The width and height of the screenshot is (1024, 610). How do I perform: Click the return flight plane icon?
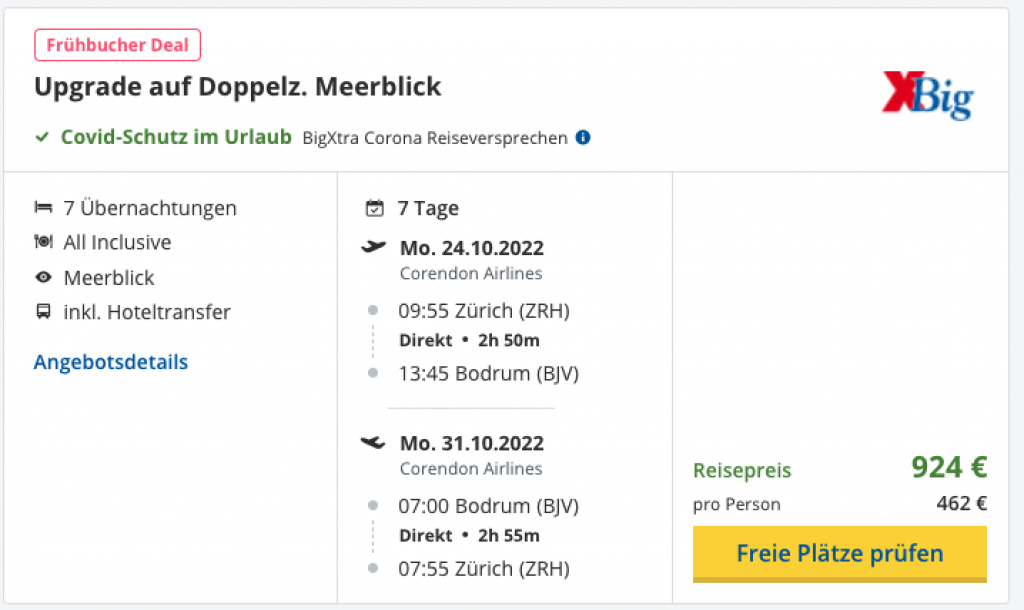pyautogui.click(x=374, y=442)
